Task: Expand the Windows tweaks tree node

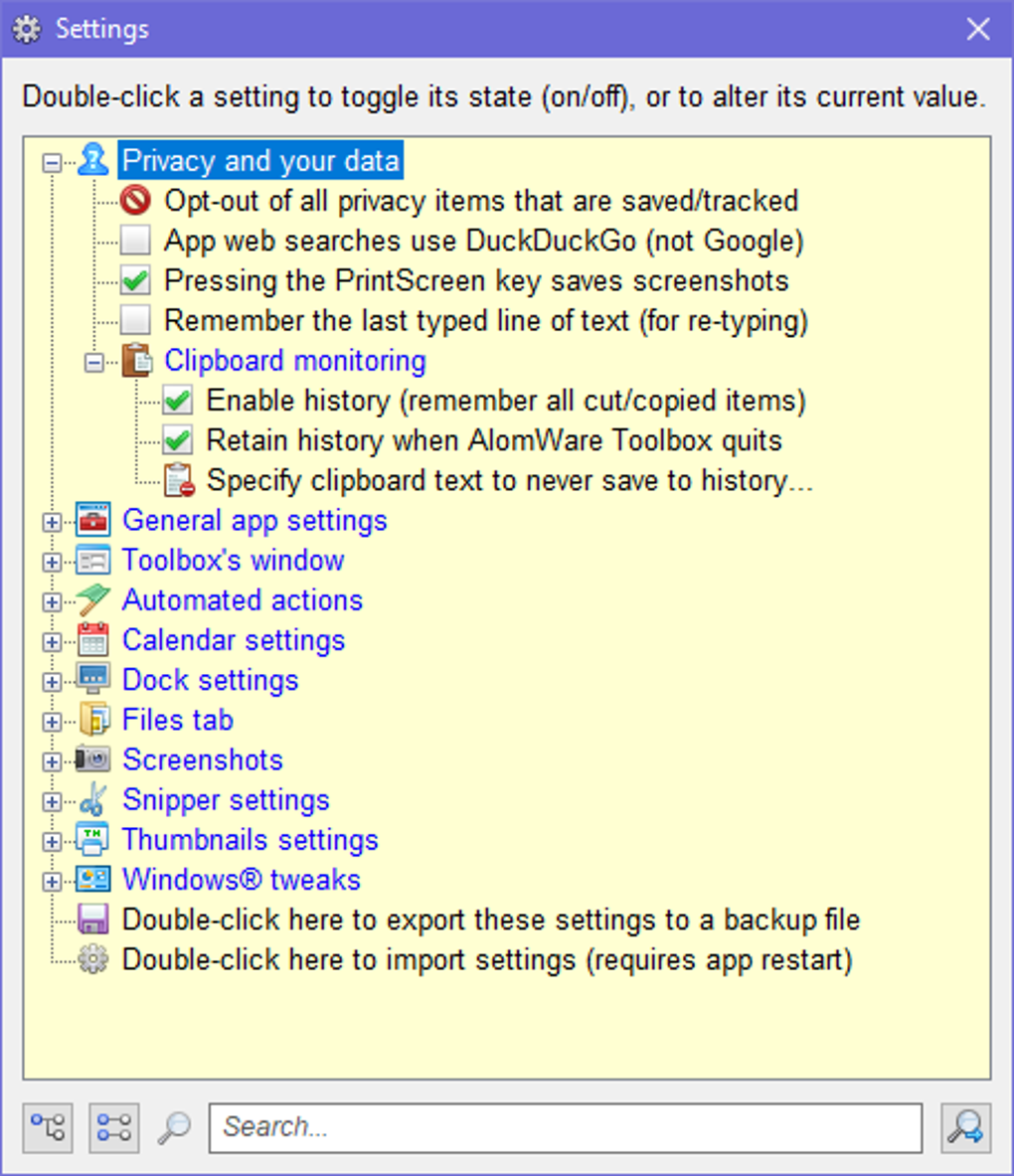Action: [52, 879]
